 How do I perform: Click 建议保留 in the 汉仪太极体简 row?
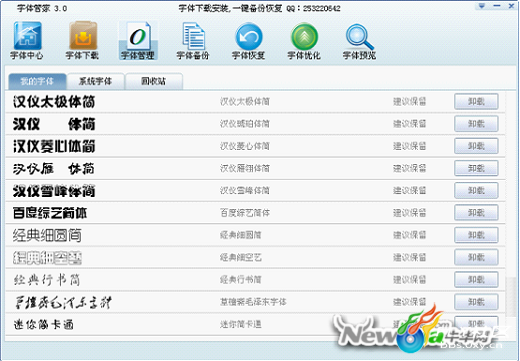[410, 101]
